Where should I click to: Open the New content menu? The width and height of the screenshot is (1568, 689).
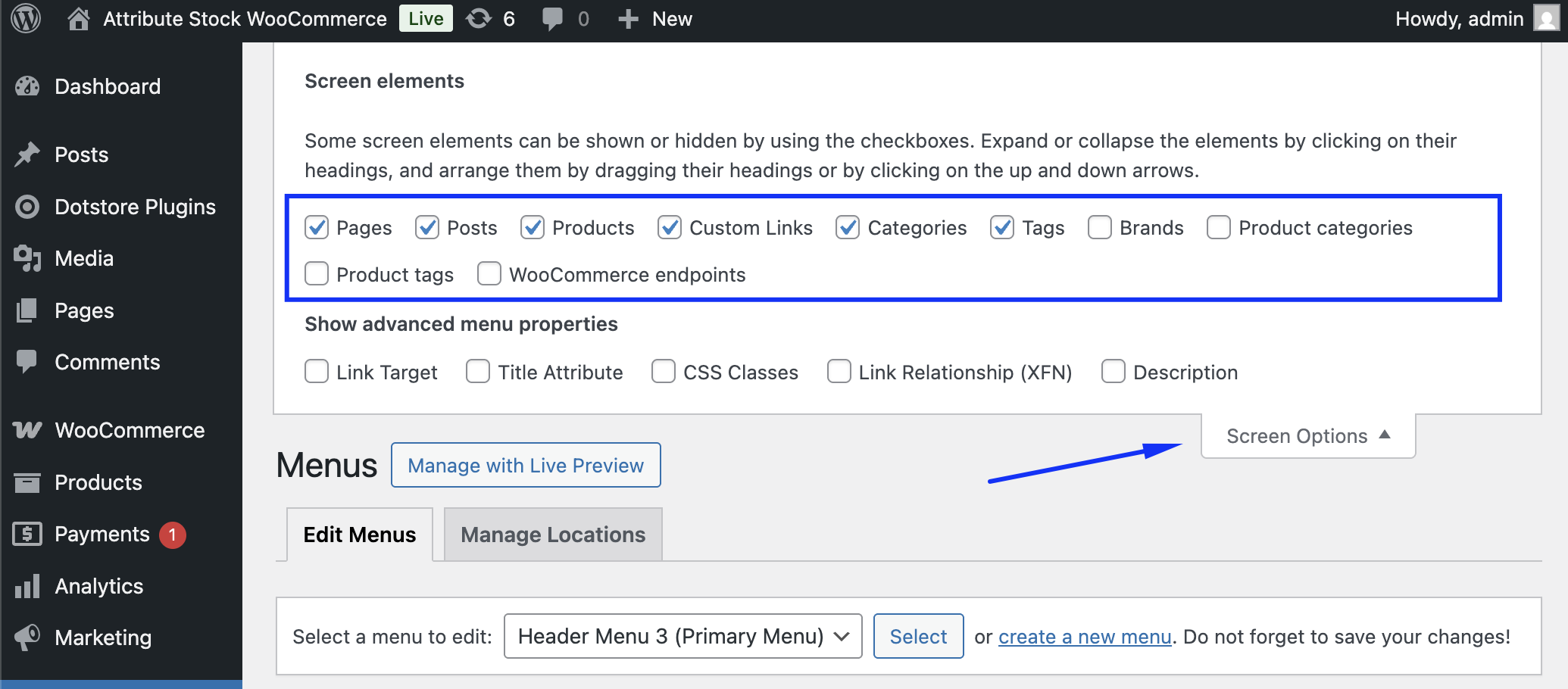tap(656, 19)
